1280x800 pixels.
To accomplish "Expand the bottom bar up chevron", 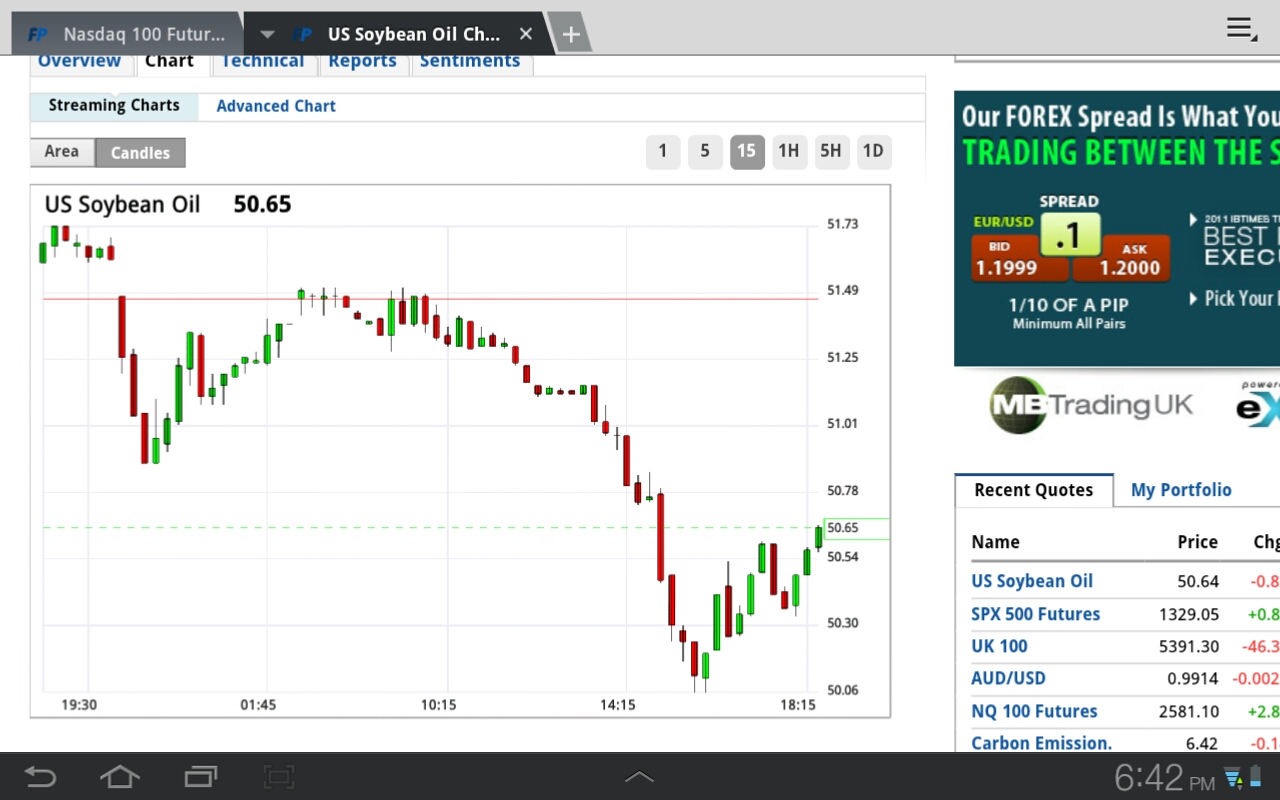I will 639,777.
